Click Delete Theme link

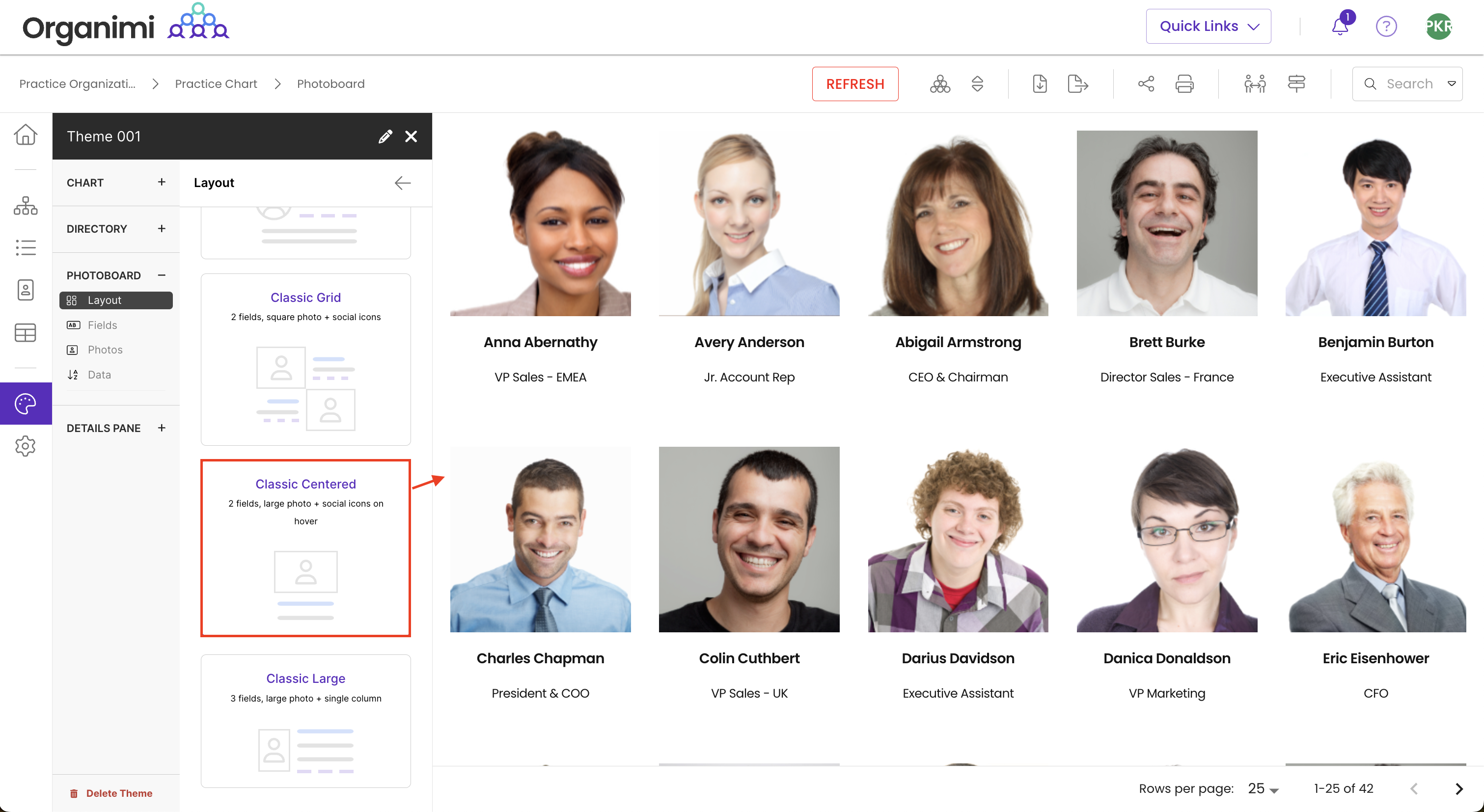(119, 793)
